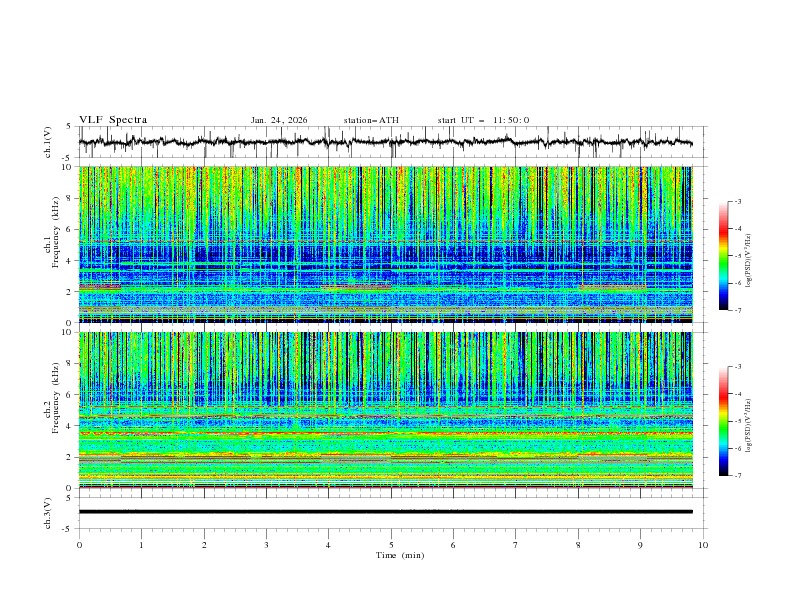Click the 1 minute tick on time axis
The height and width of the screenshot is (612, 792).
(141, 545)
